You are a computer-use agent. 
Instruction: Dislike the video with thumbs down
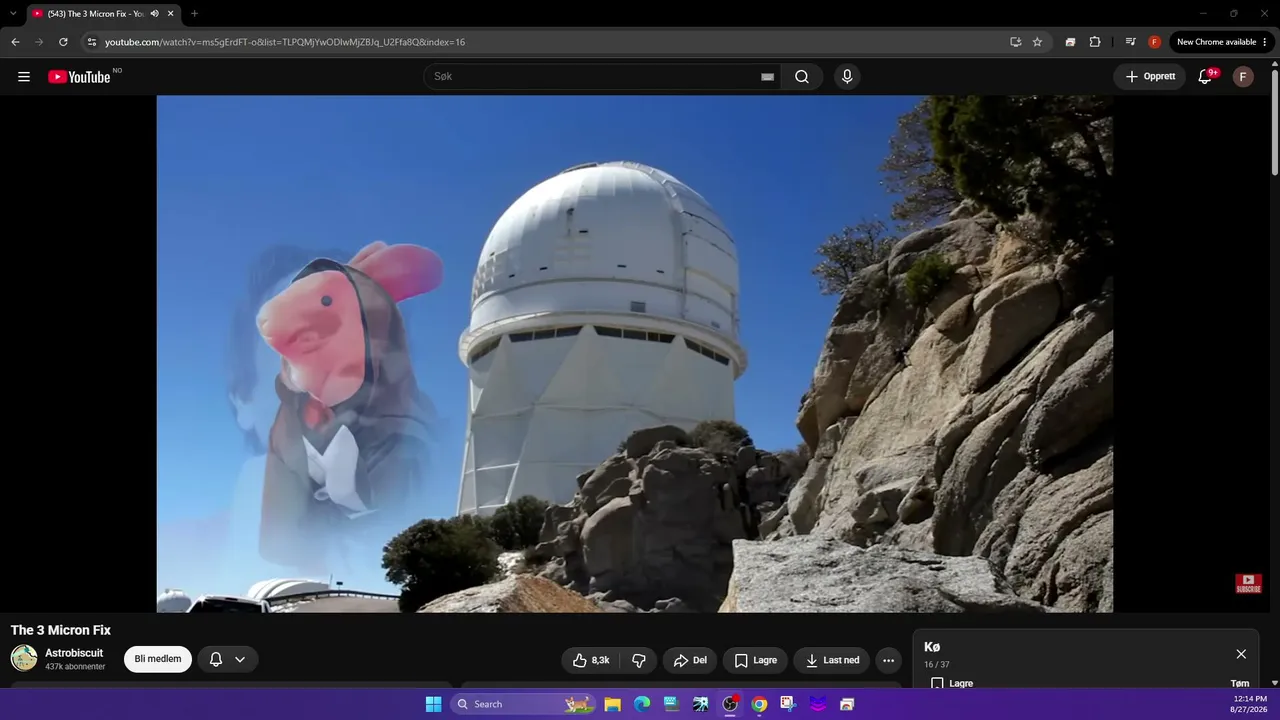point(638,660)
